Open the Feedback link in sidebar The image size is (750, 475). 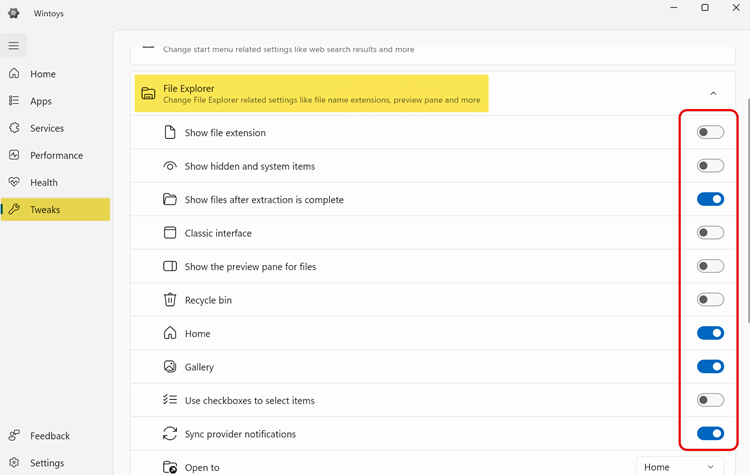pos(49,436)
